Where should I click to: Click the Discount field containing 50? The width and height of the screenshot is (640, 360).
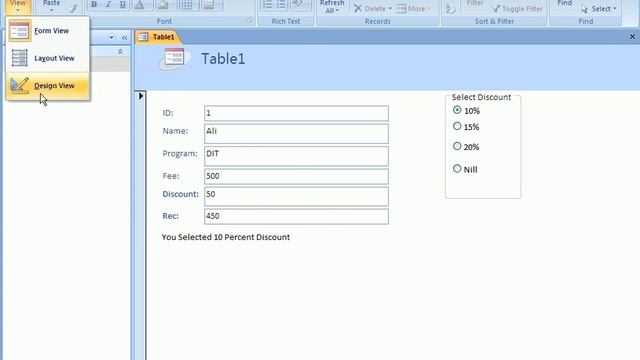coord(296,196)
